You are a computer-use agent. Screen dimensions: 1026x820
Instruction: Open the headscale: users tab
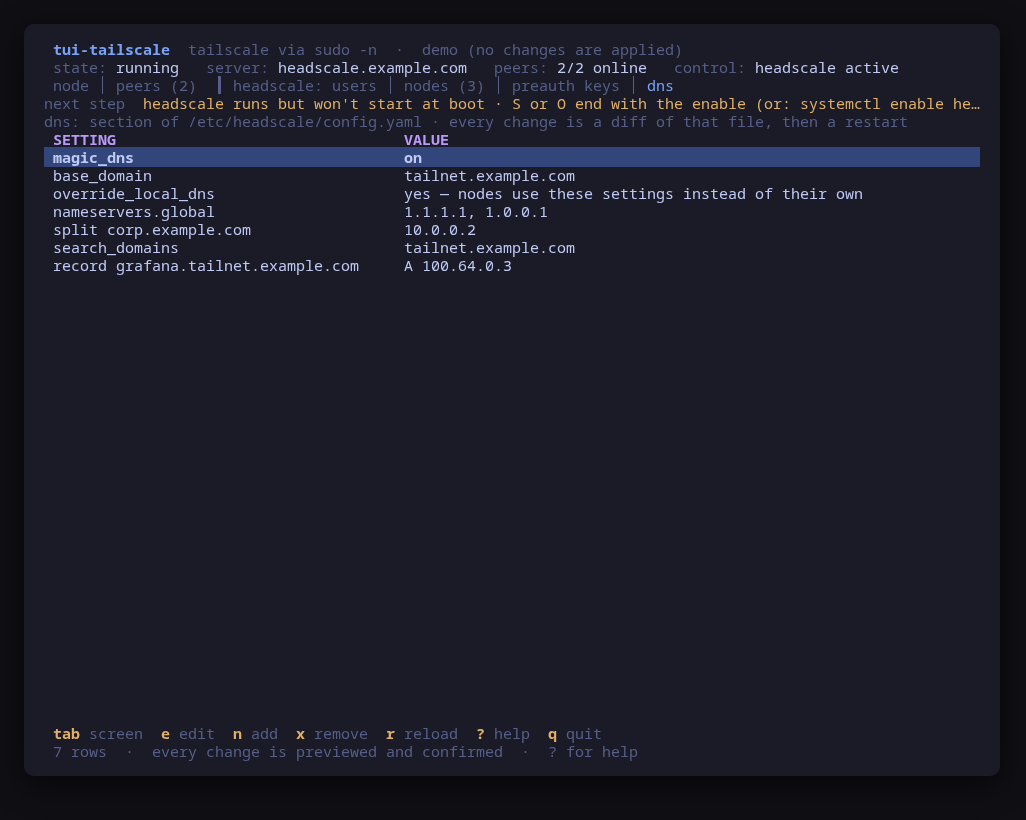[304, 86]
